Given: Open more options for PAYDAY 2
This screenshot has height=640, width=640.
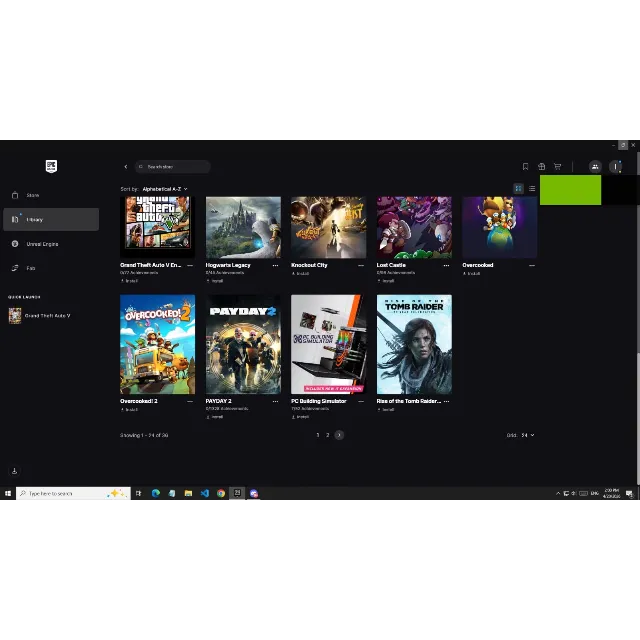Looking at the screenshot, I should point(276,401).
